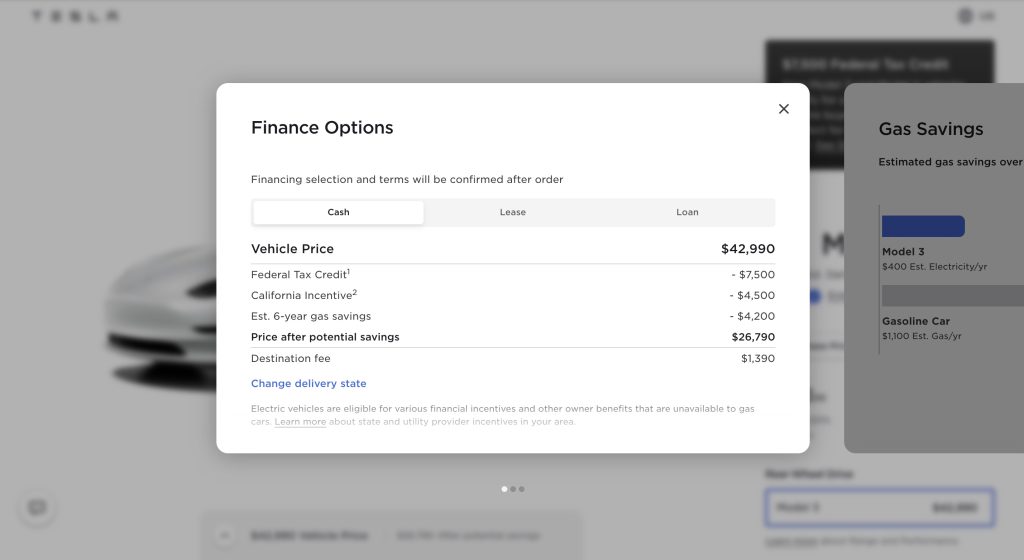This screenshot has width=1024, height=560.
Task: Click the blue Model 3 electricity bar
Action: (x=923, y=226)
